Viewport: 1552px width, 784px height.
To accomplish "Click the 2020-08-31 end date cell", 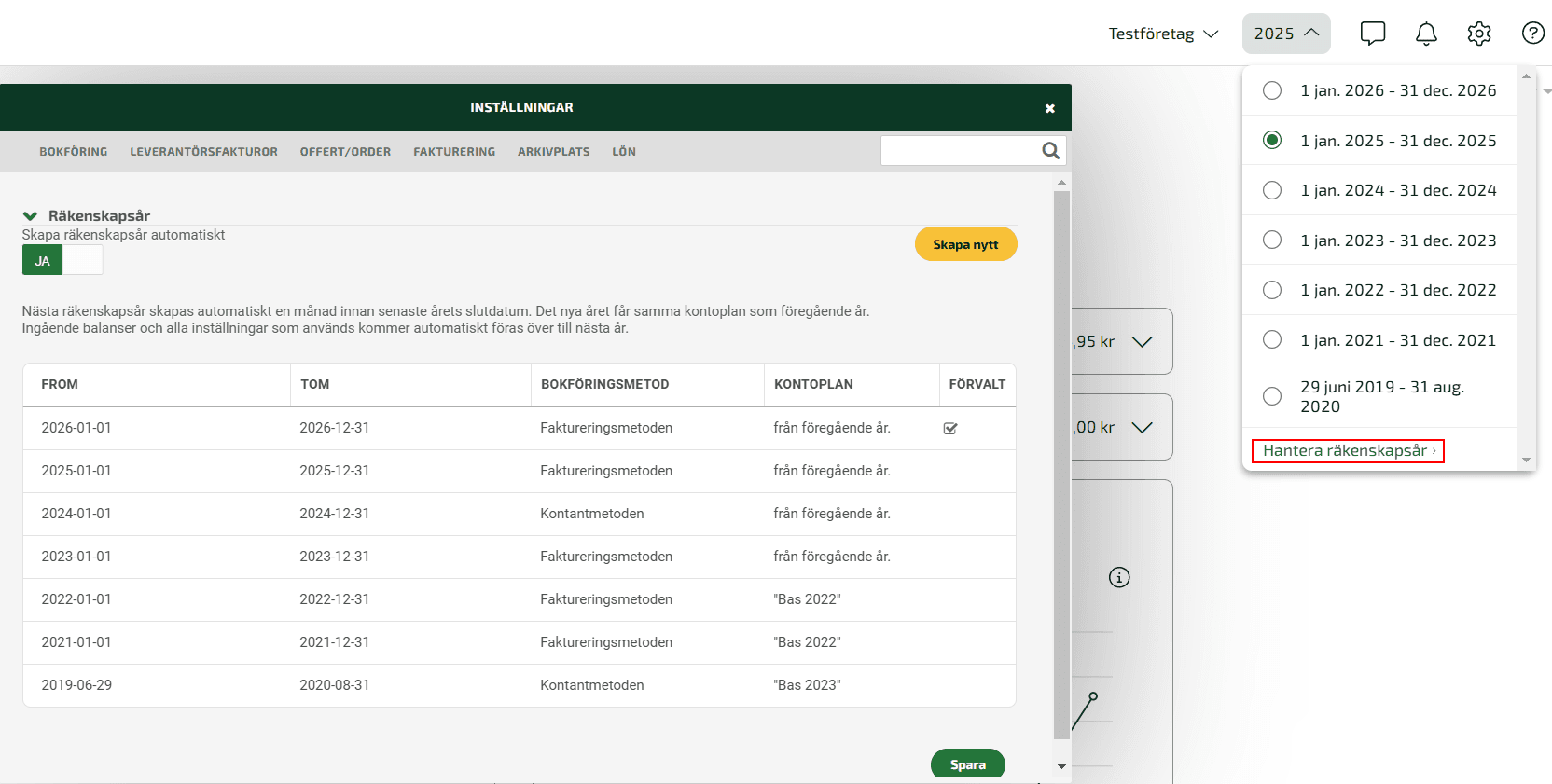I will click(x=335, y=685).
